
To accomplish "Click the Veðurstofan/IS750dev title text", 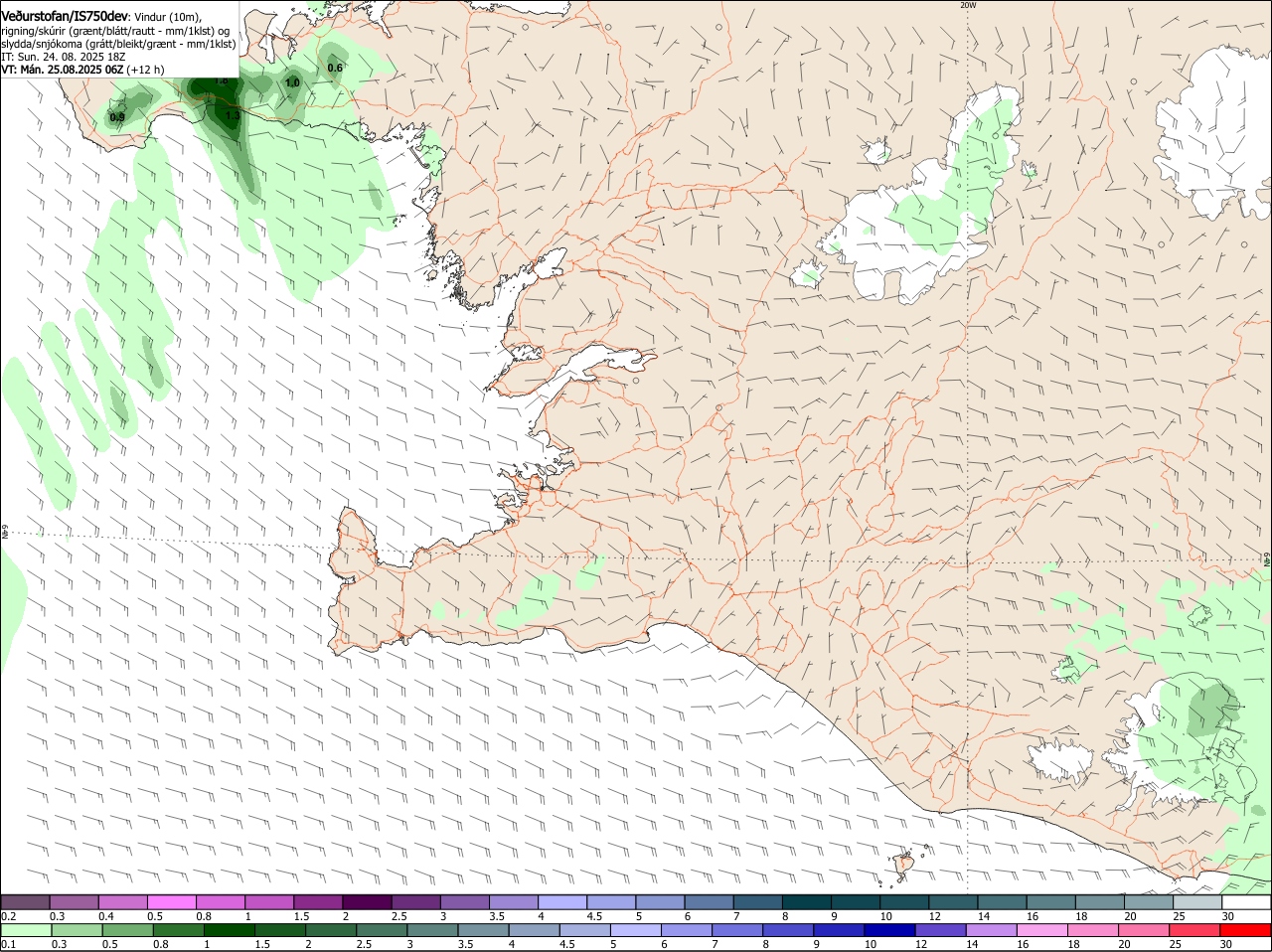I will [x=65, y=17].
